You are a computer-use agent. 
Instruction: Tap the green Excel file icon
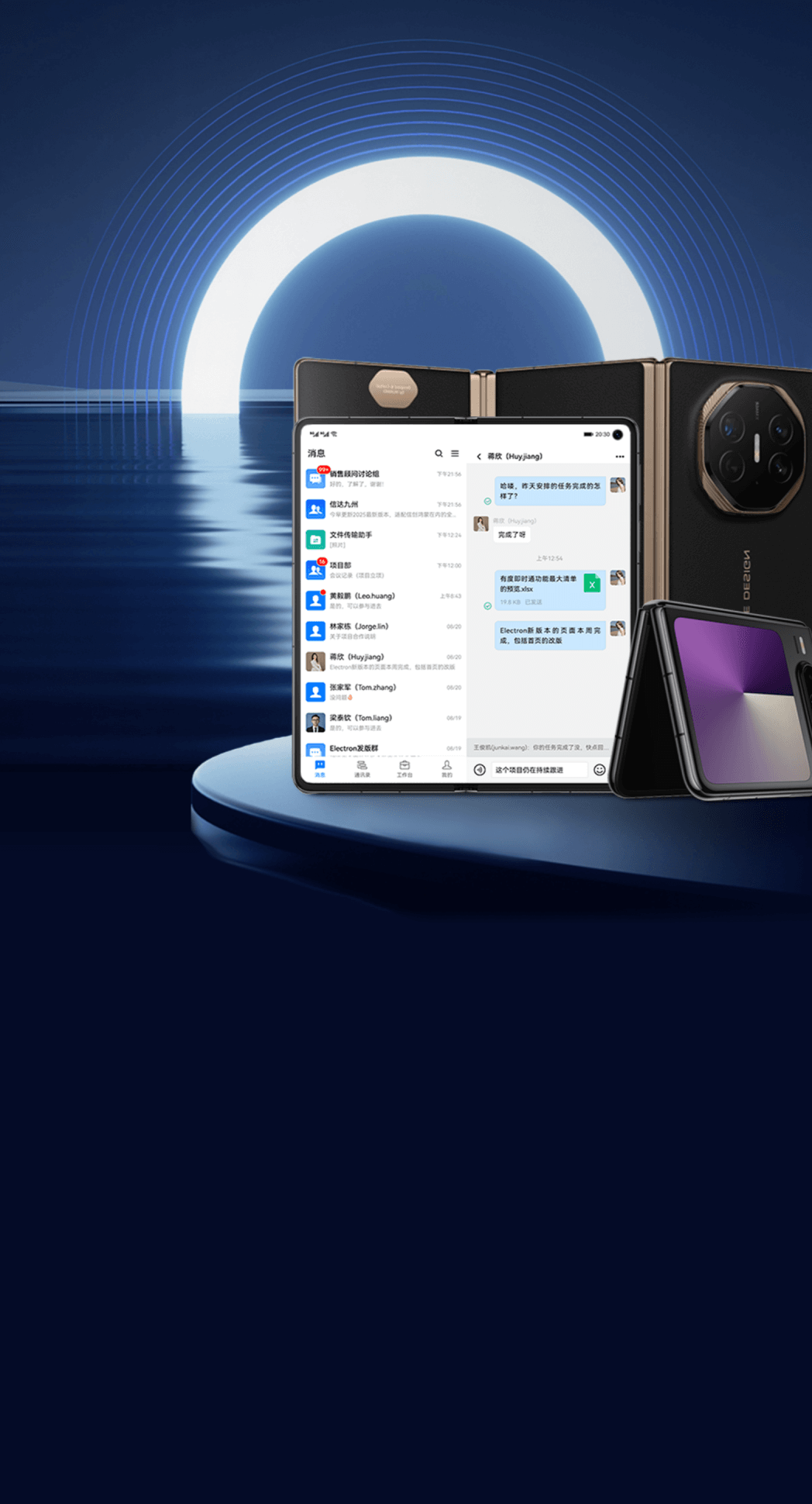pos(592,585)
